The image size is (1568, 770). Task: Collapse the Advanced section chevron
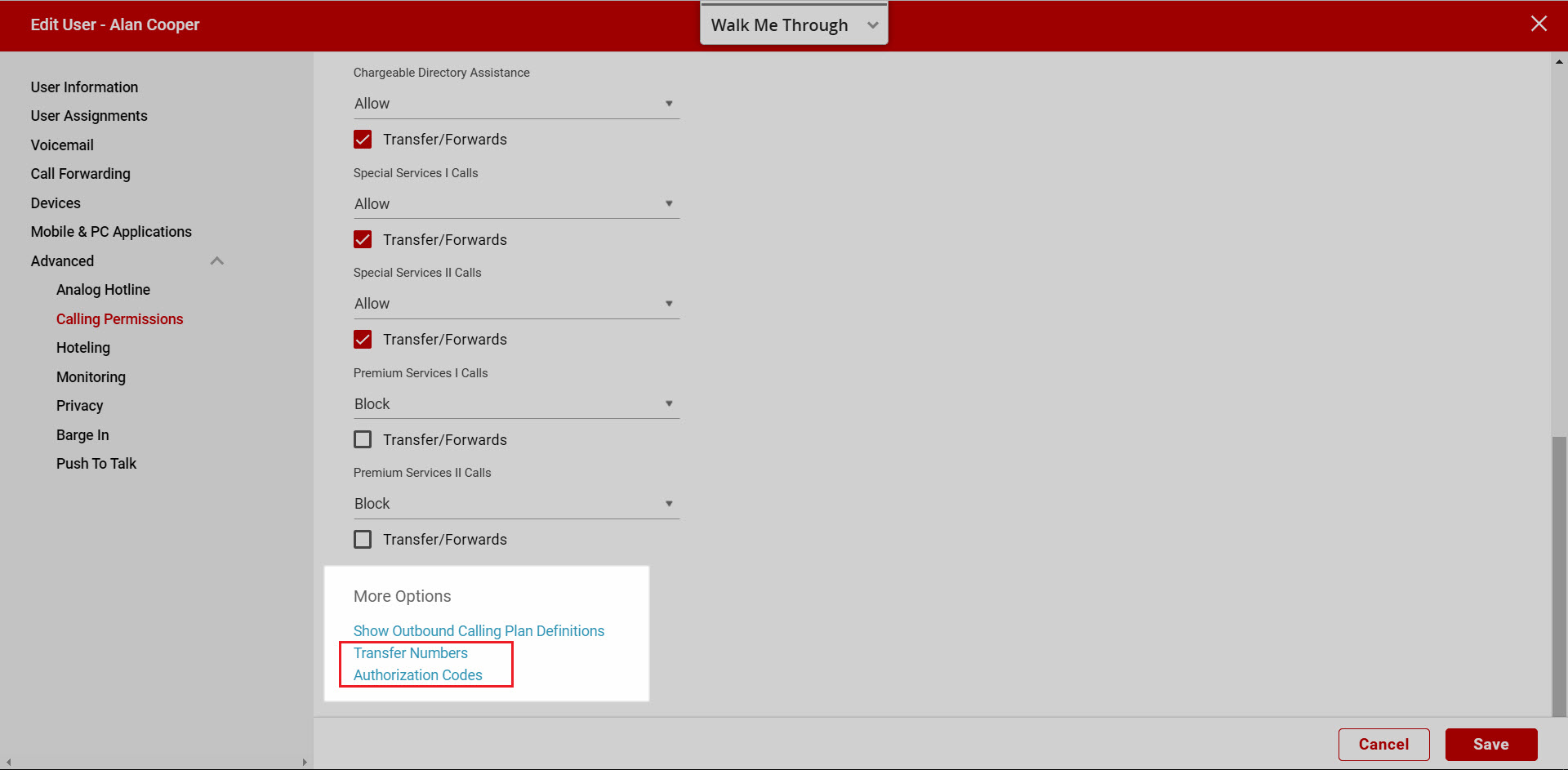coord(216,261)
